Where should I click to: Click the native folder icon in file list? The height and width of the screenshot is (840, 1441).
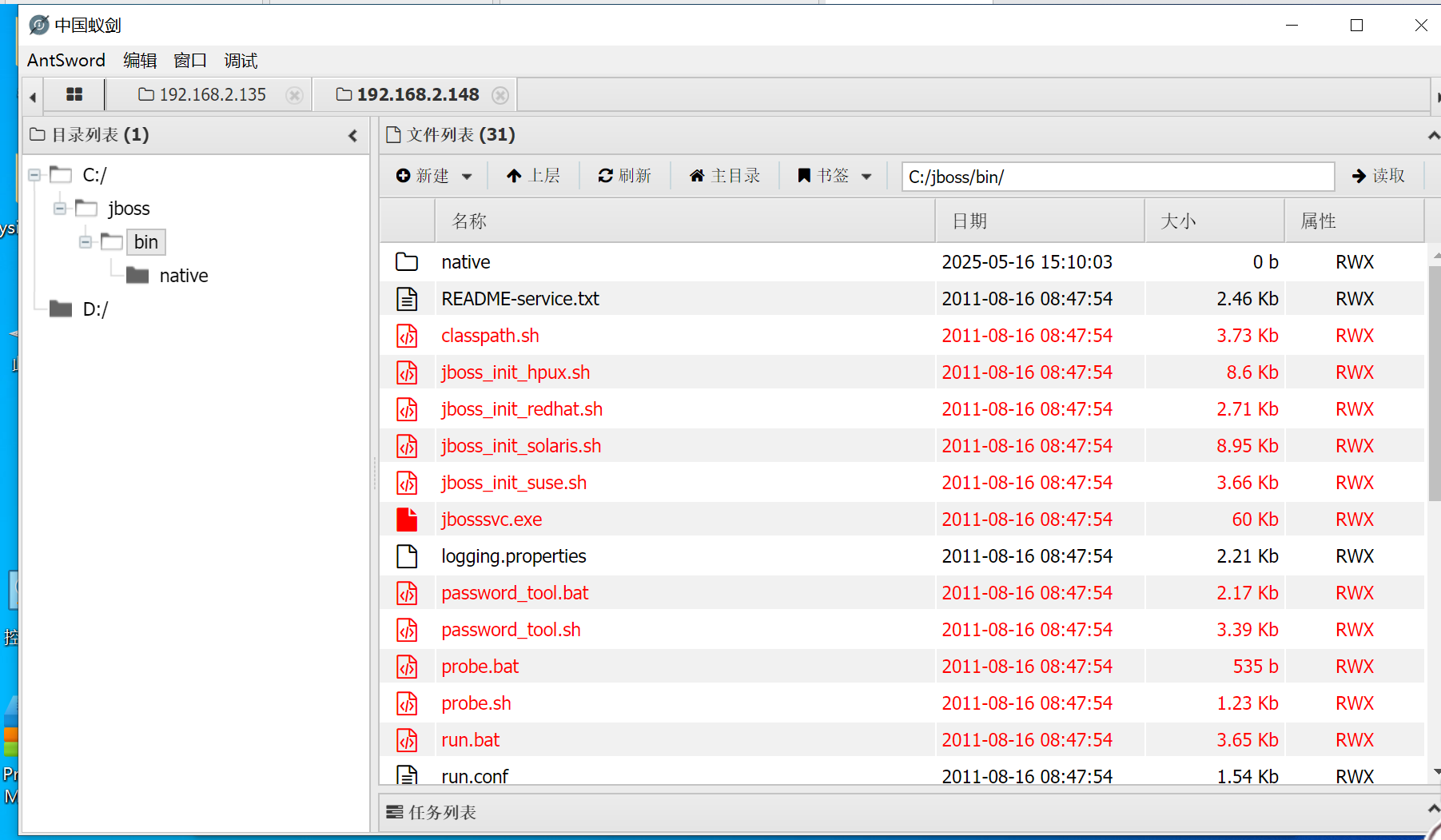(x=407, y=261)
